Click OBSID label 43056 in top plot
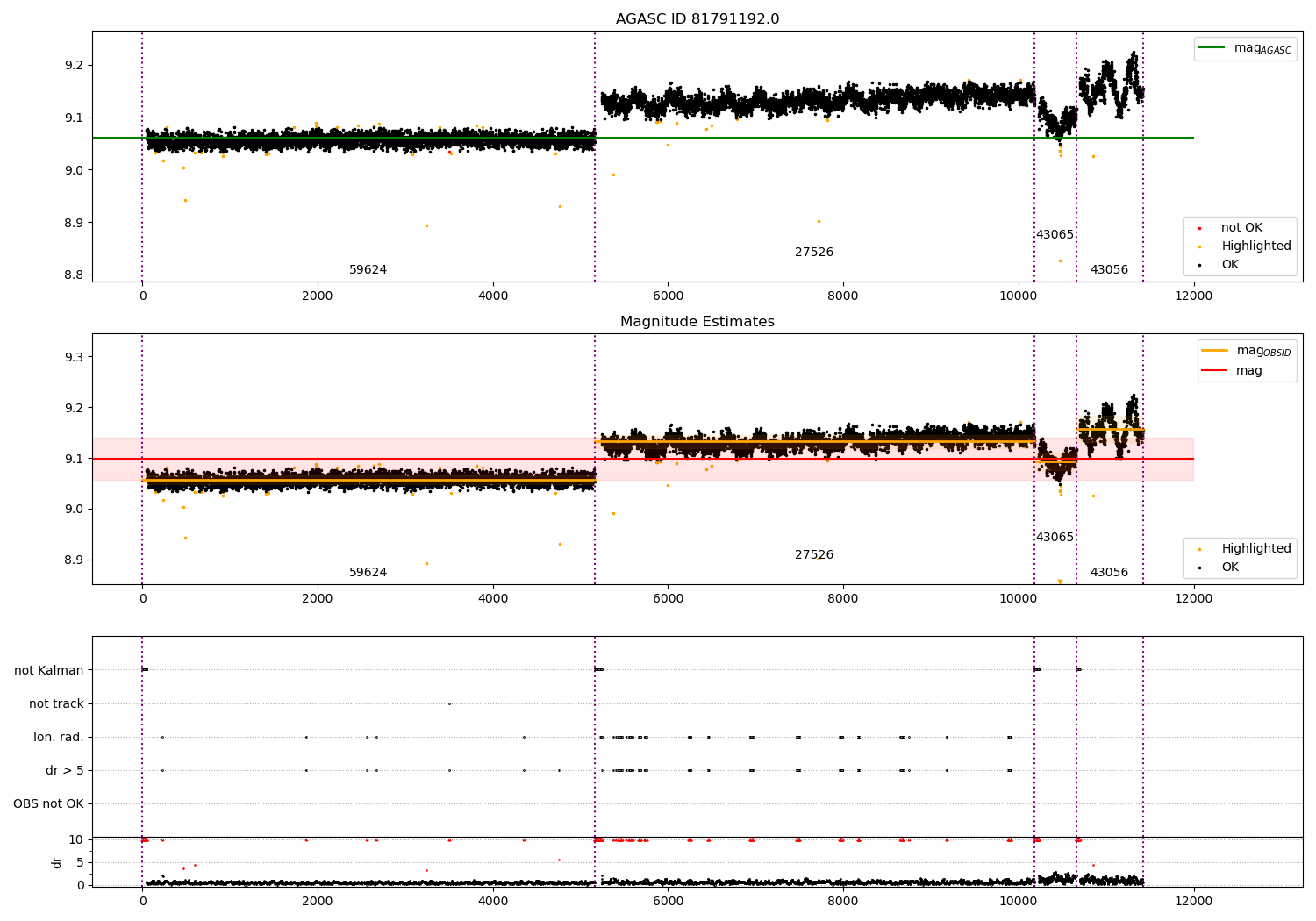This screenshot has width=1316, height=921. [1109, 270]
